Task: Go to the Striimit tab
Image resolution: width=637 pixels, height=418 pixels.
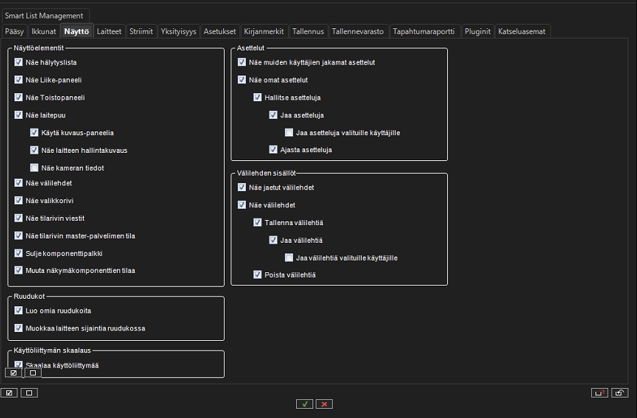Action: pyautogui.click(x=141, y=31)
